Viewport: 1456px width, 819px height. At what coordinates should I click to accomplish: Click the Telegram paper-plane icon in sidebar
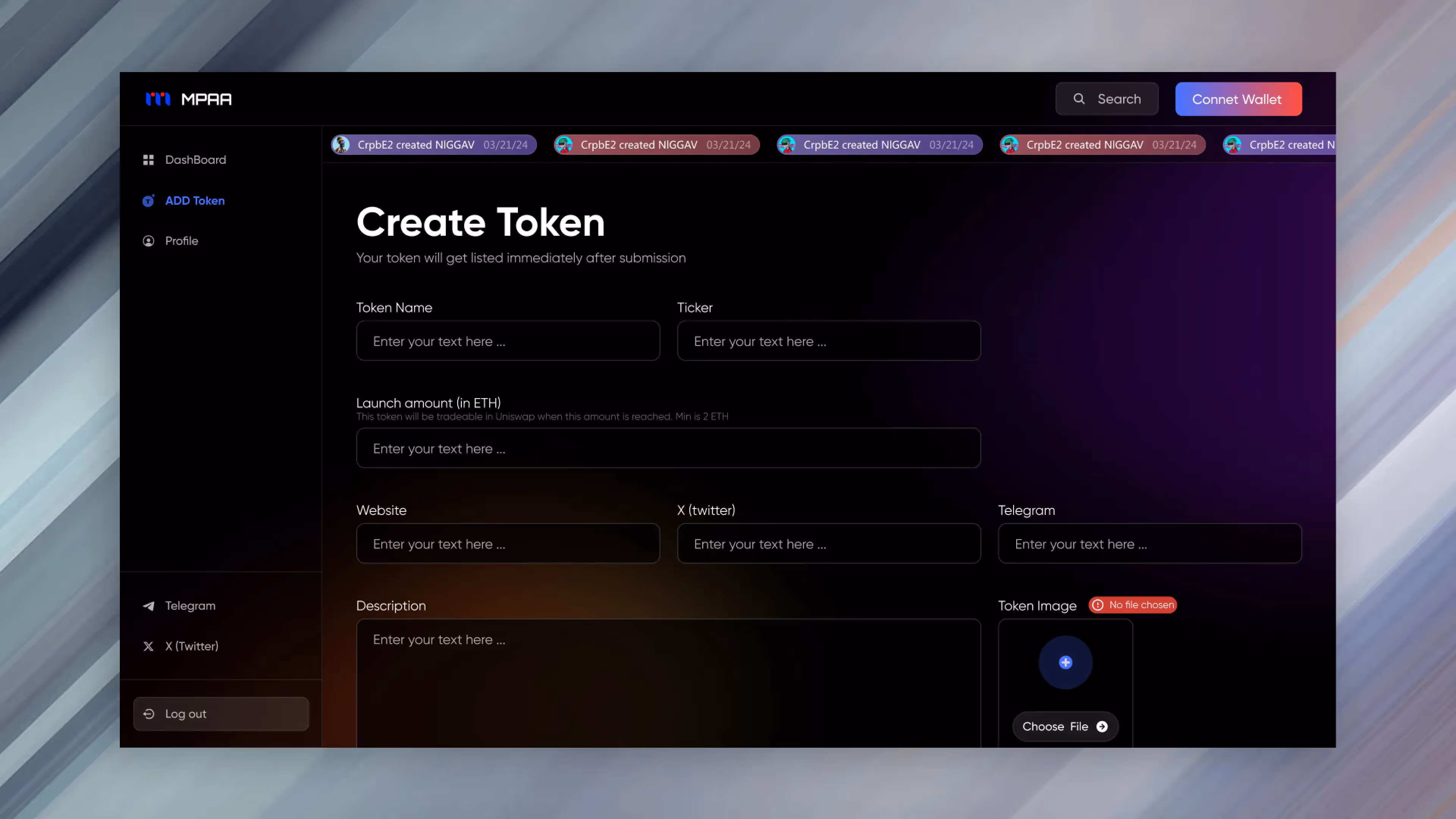[x=148, y=606]
